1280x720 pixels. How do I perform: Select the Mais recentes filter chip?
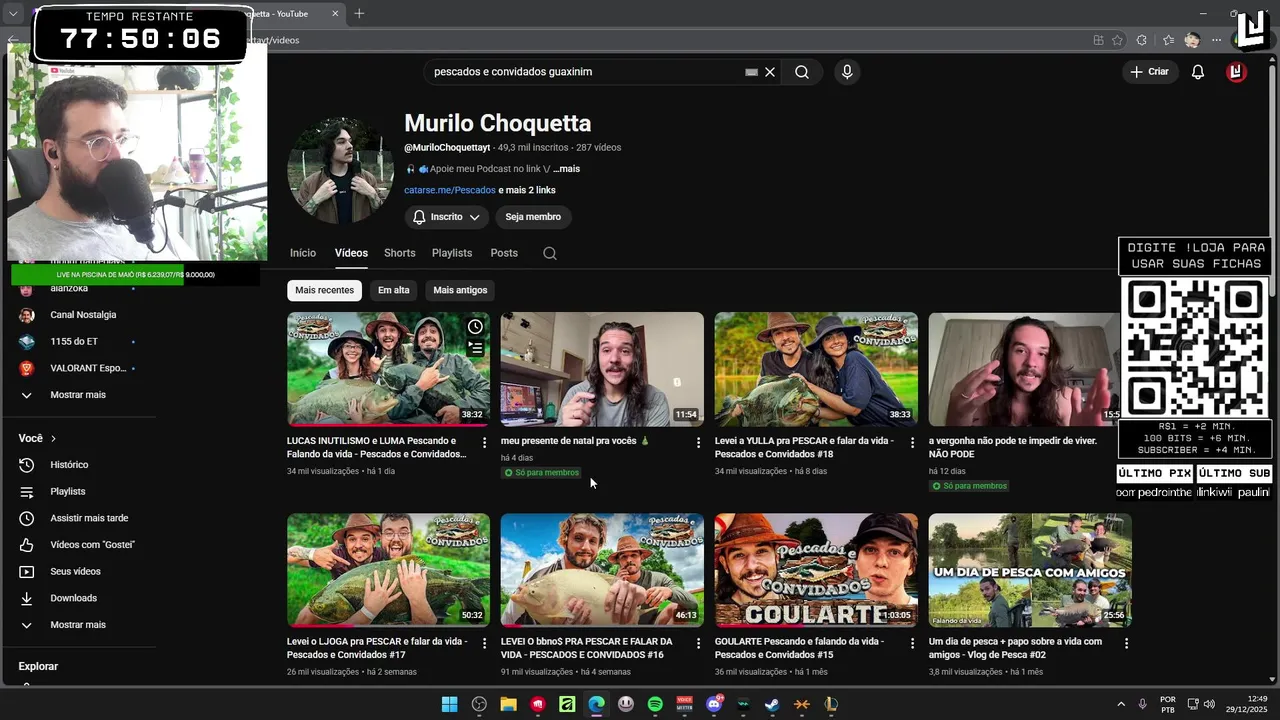coord(324,290)
